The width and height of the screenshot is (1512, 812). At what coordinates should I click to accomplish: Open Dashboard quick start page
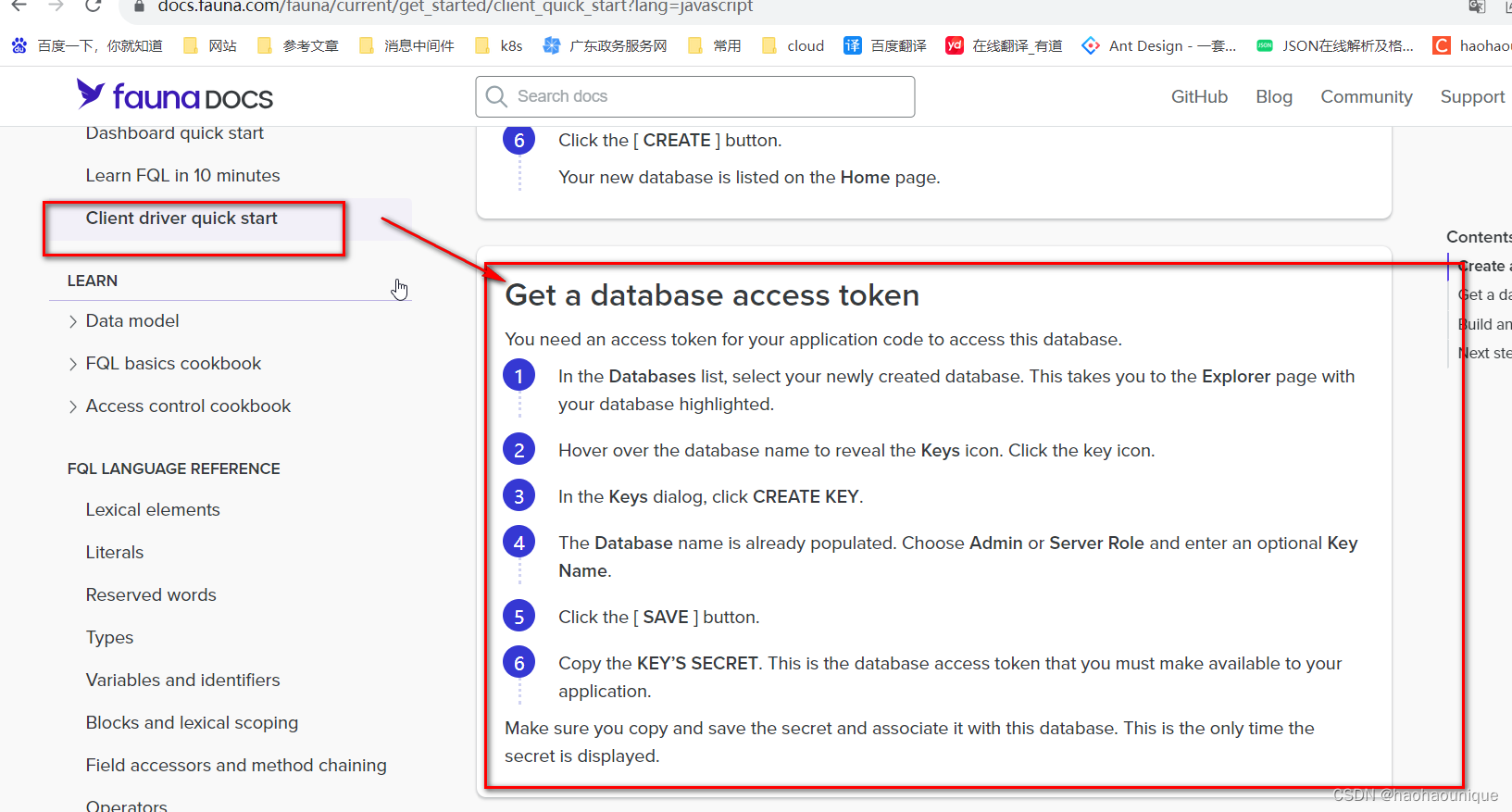tap(175, 133)
